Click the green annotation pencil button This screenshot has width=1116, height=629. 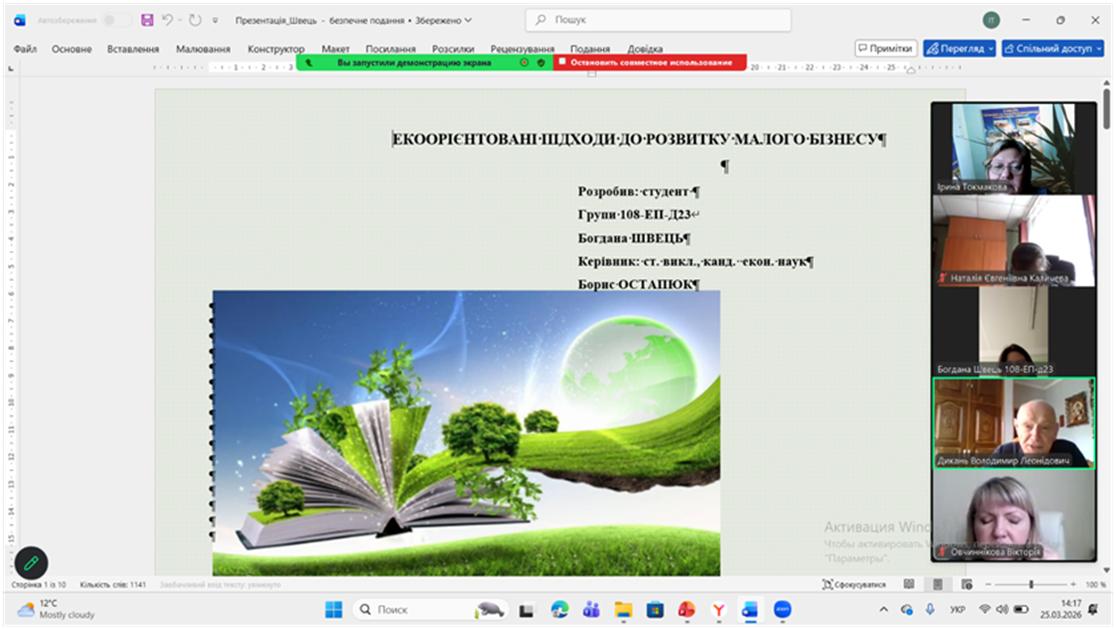[x=31, y=563]
